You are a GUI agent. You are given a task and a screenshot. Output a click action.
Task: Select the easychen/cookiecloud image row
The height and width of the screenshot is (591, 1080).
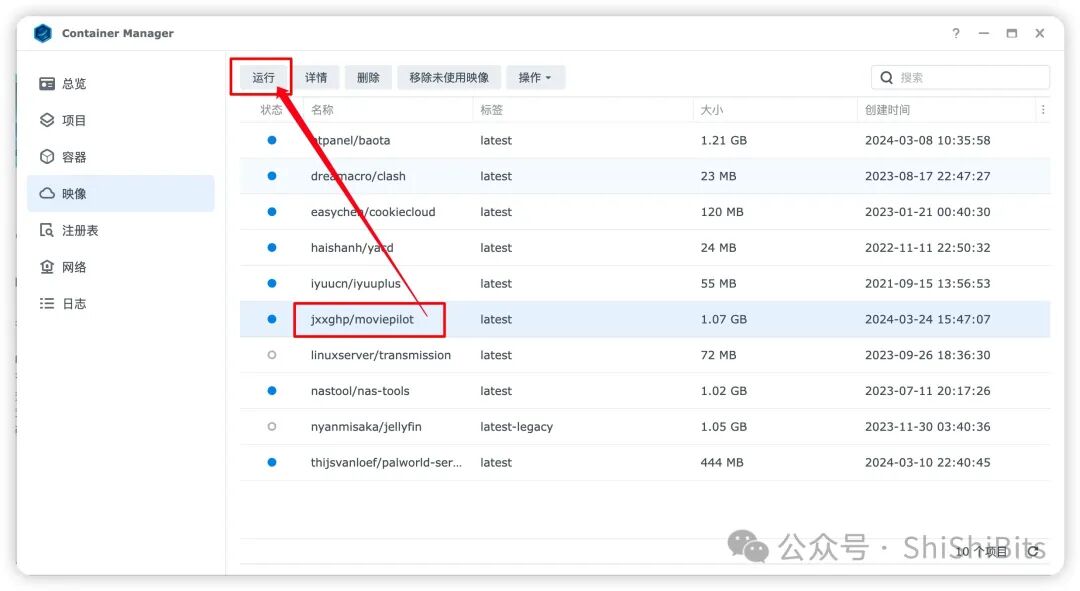click(x=645, y=211)
